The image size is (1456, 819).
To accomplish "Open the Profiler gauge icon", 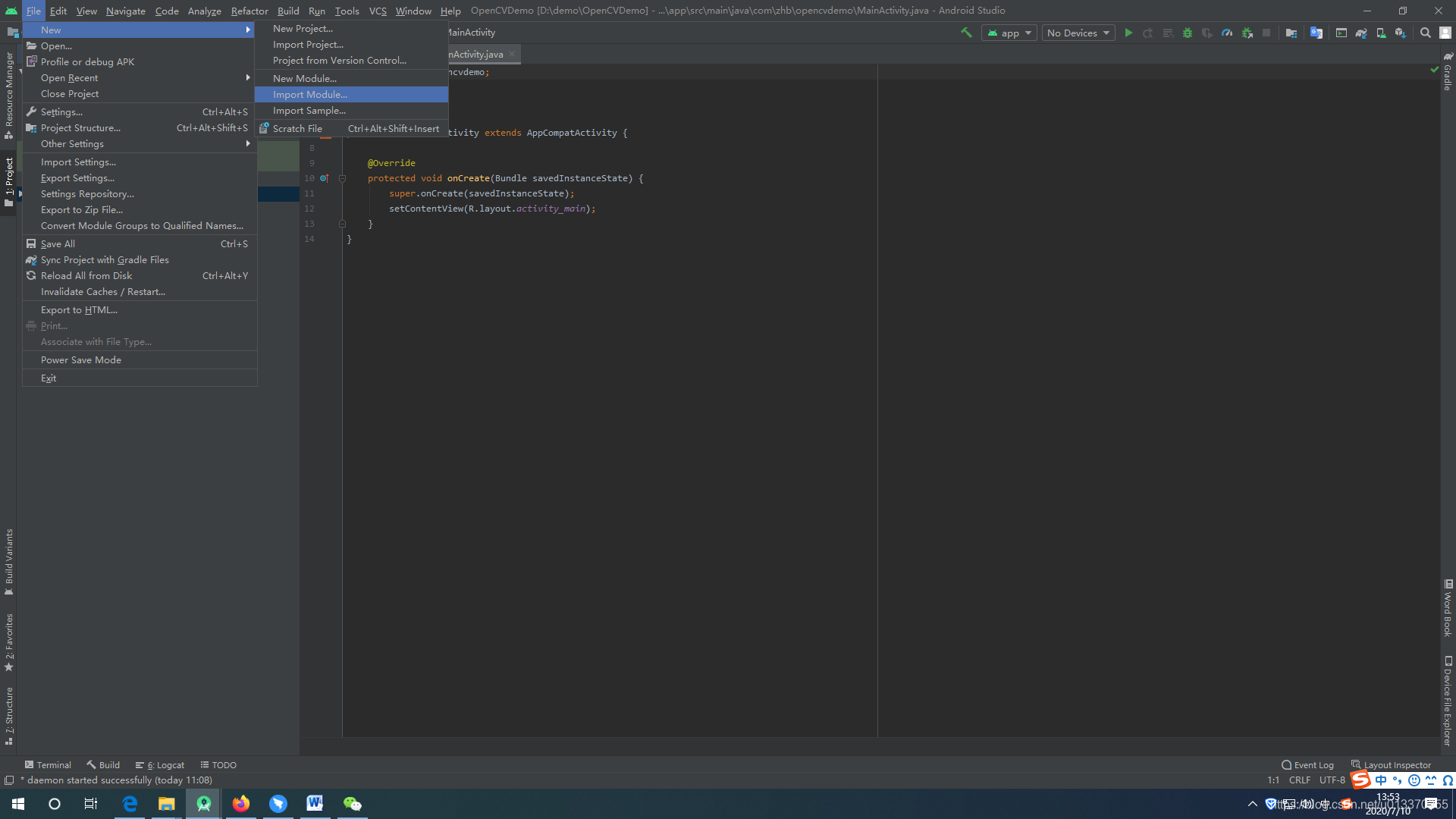I will click(1227, 33).
